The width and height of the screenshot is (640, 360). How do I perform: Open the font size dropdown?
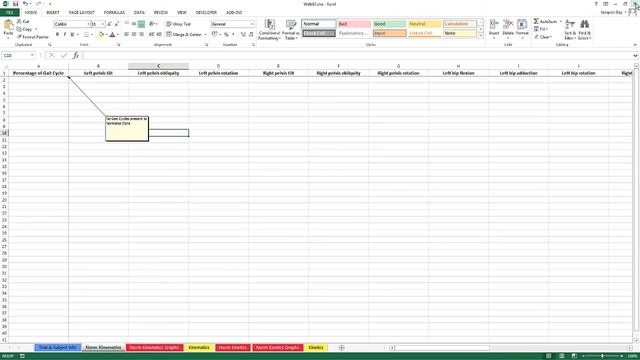pos(102,24)
